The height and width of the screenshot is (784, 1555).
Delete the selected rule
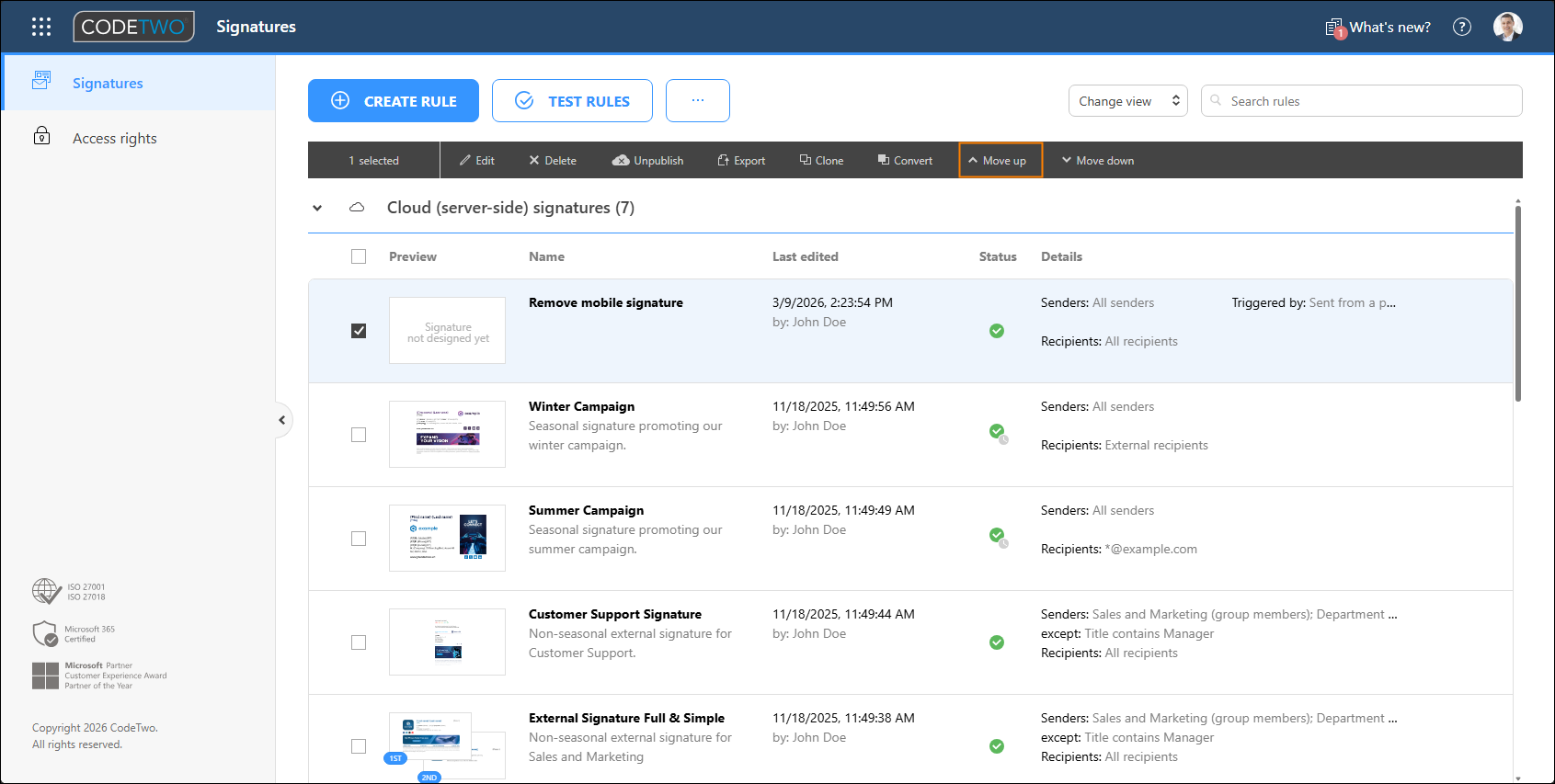pyautogui.click(x=553, y=160)
